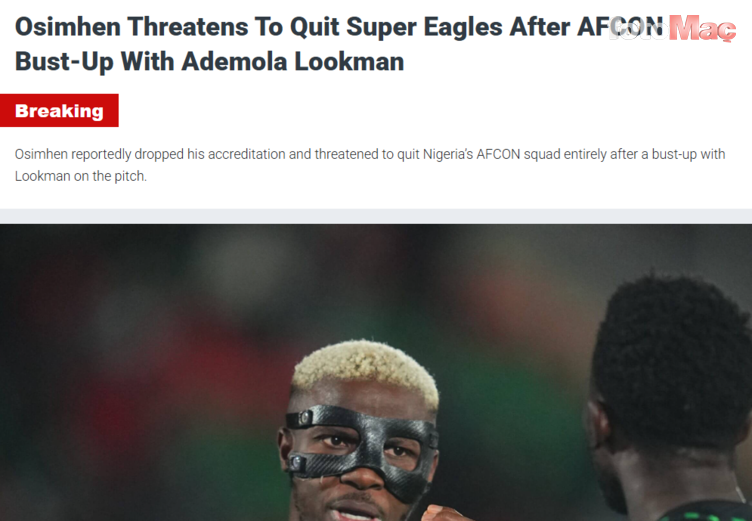Click the raised fist in the photo

coord(439,514)
